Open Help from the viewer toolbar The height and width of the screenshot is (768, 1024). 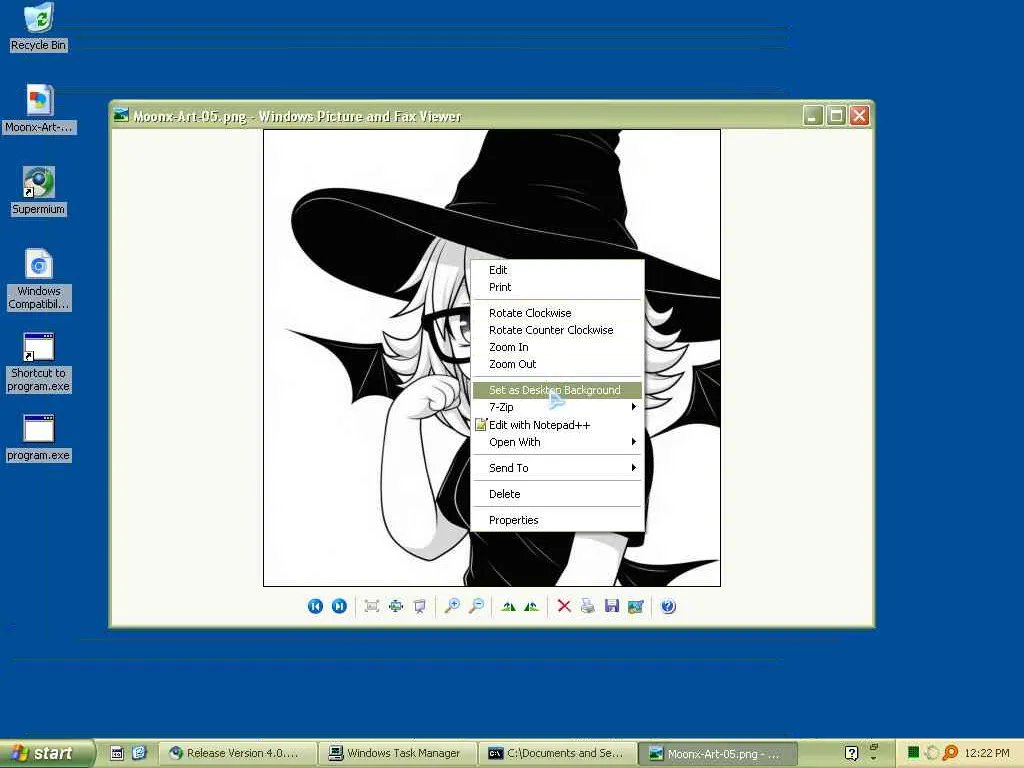click(x=668, y=607)
